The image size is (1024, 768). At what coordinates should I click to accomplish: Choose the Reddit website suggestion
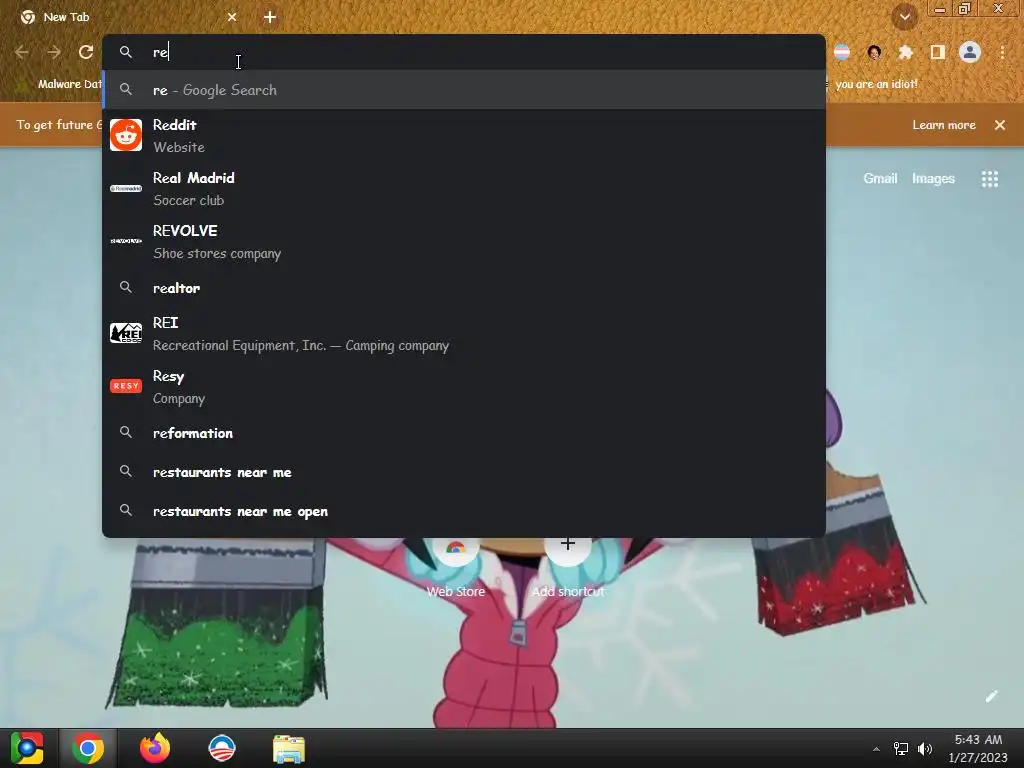coord(464,135)
